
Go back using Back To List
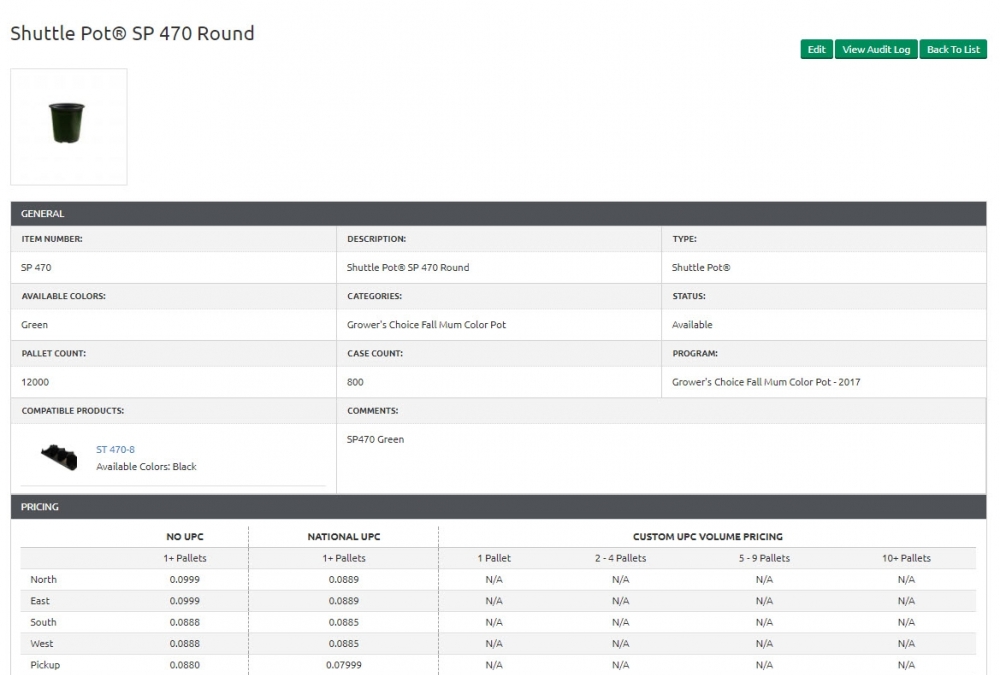point(953,49)
